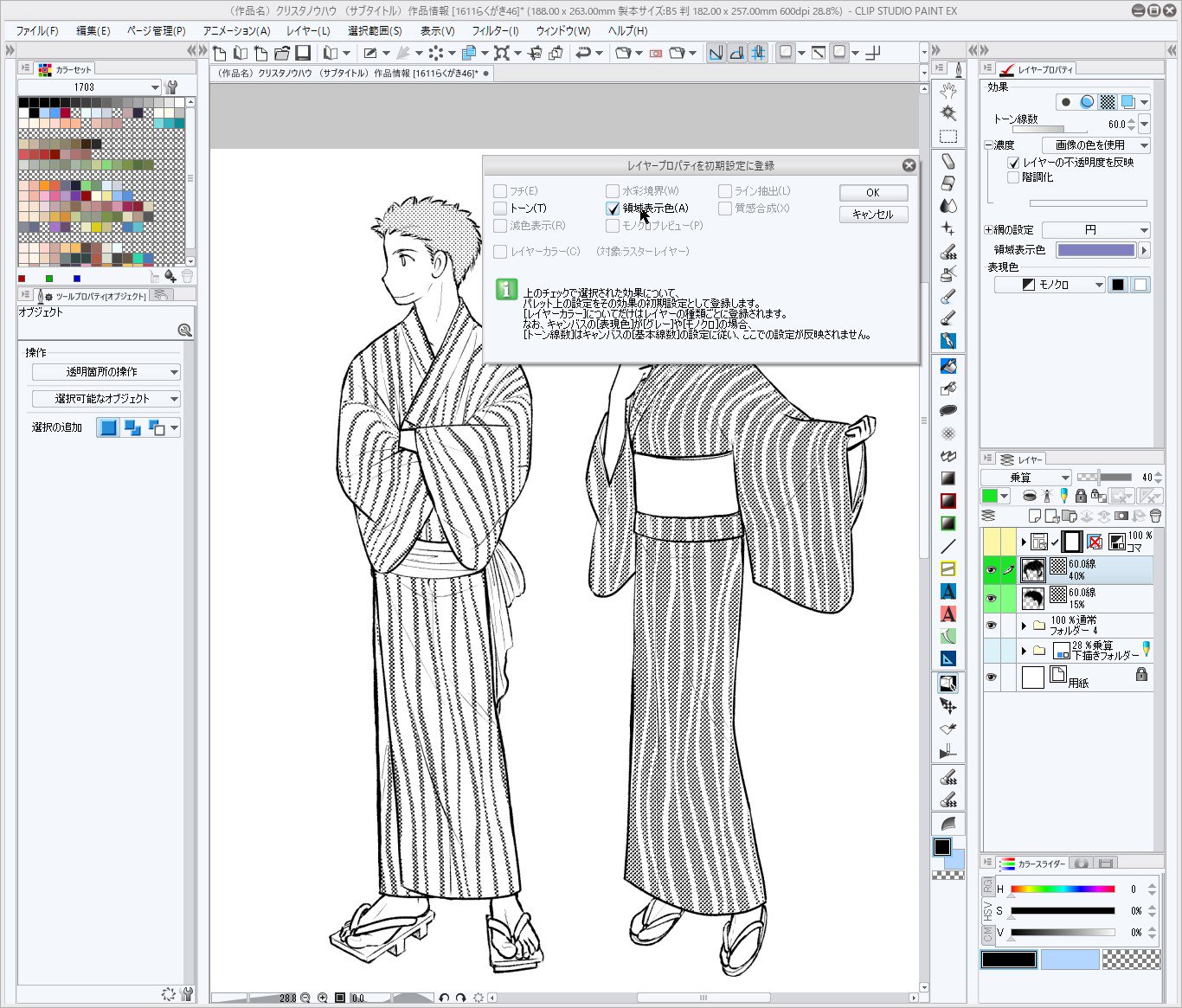This screenshot has width=1182, height=1008.
Task: Click the Tone effect checkered icon
Action: (x=1108, y=101)
